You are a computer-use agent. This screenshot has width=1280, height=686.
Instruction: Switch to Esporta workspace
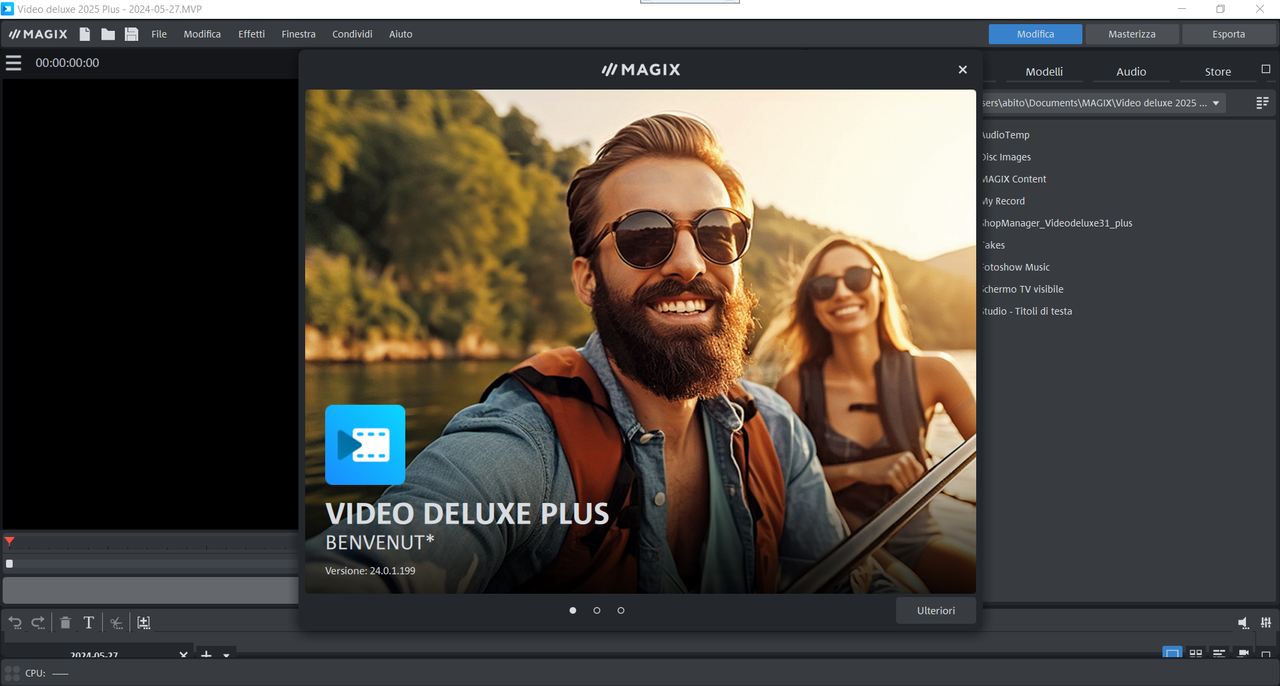(1229, 34)
